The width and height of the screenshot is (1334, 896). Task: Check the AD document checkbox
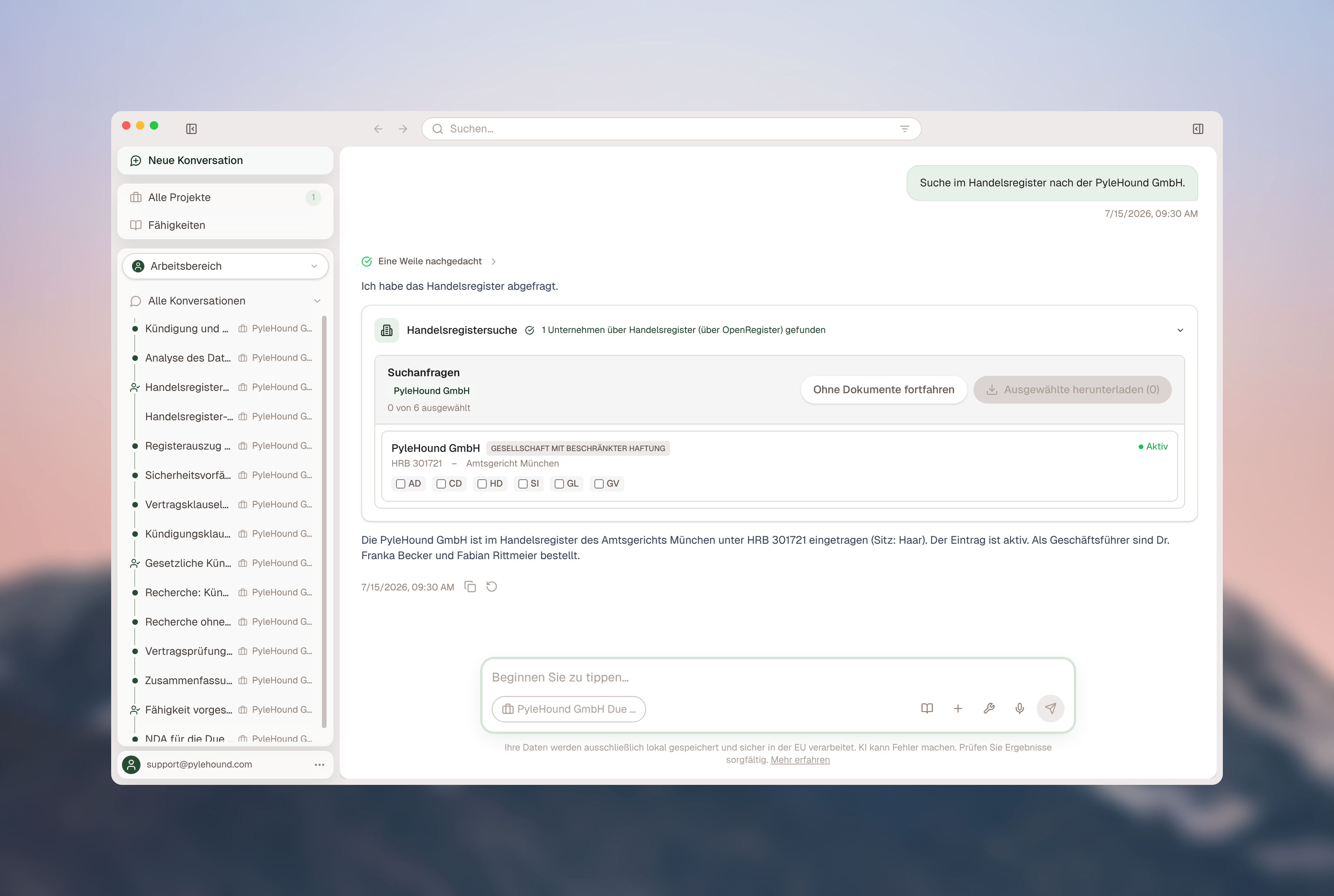click(x=401, y=484)
